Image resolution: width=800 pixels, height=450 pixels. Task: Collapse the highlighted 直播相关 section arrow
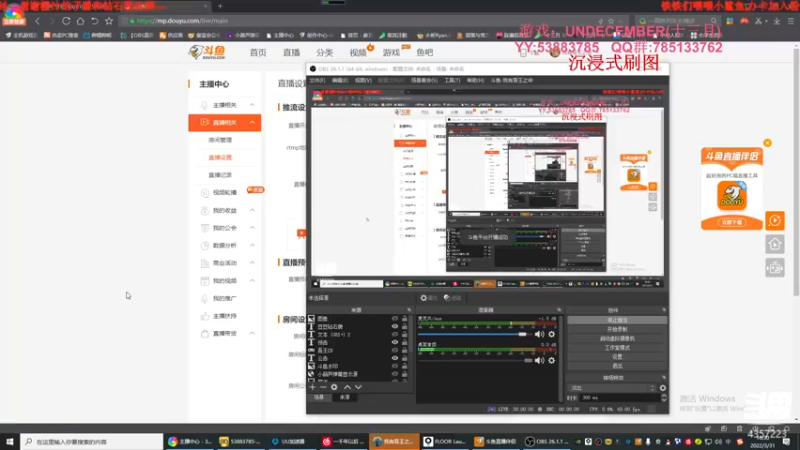tap(252, 122)
